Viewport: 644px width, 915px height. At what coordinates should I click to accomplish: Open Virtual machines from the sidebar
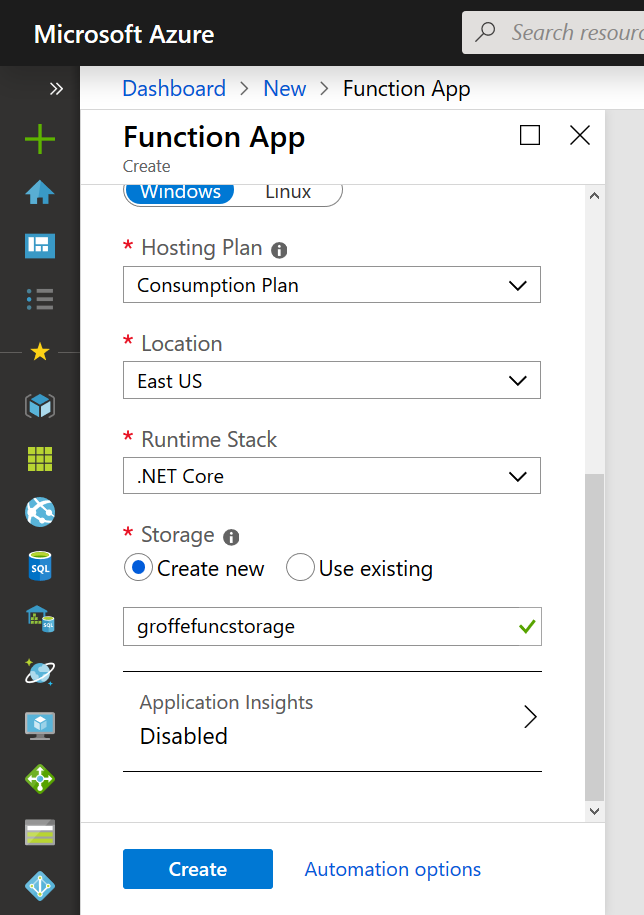tap(40, 725)
